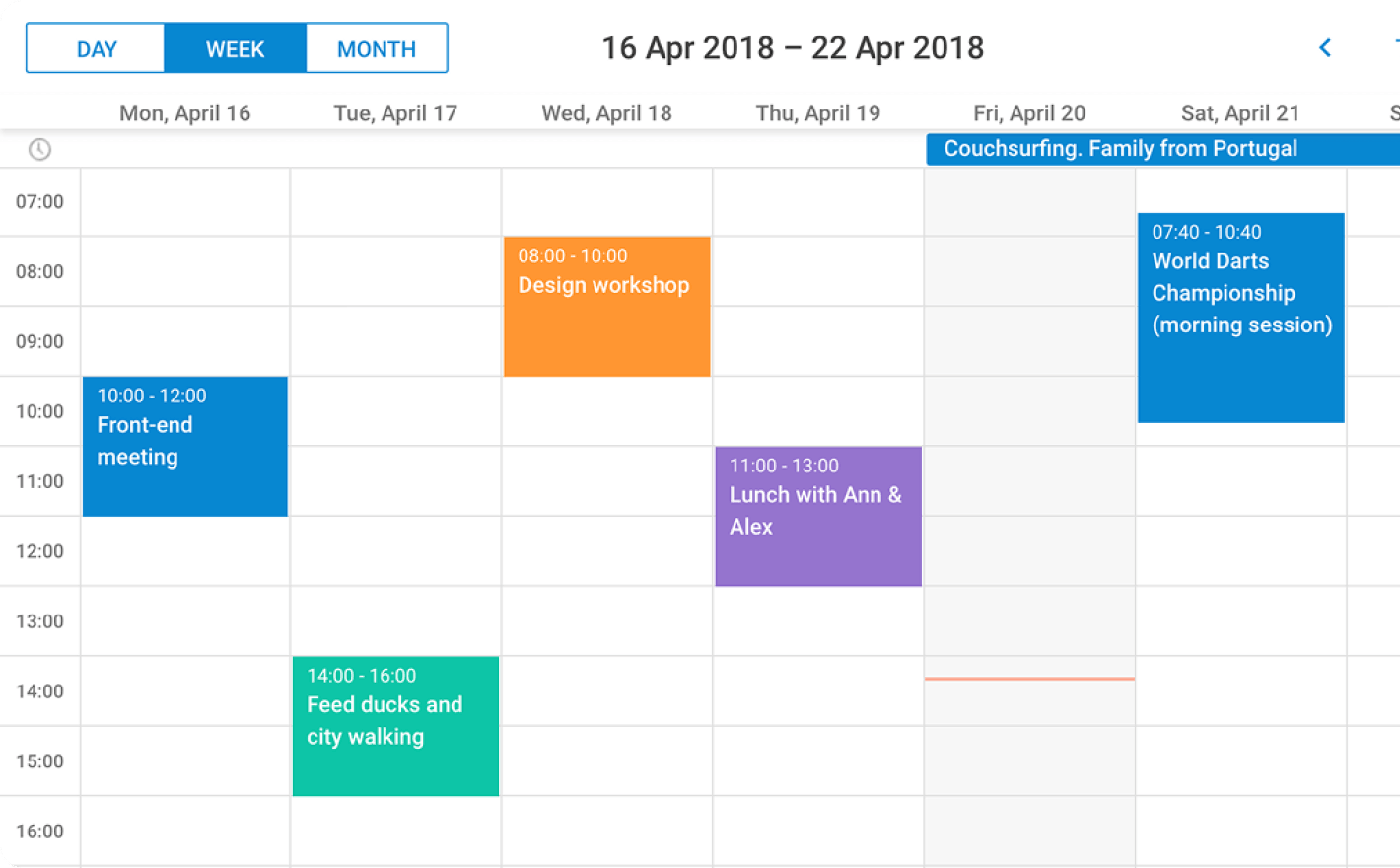Click the Tue, April 17 column header

tap(395, 113)
